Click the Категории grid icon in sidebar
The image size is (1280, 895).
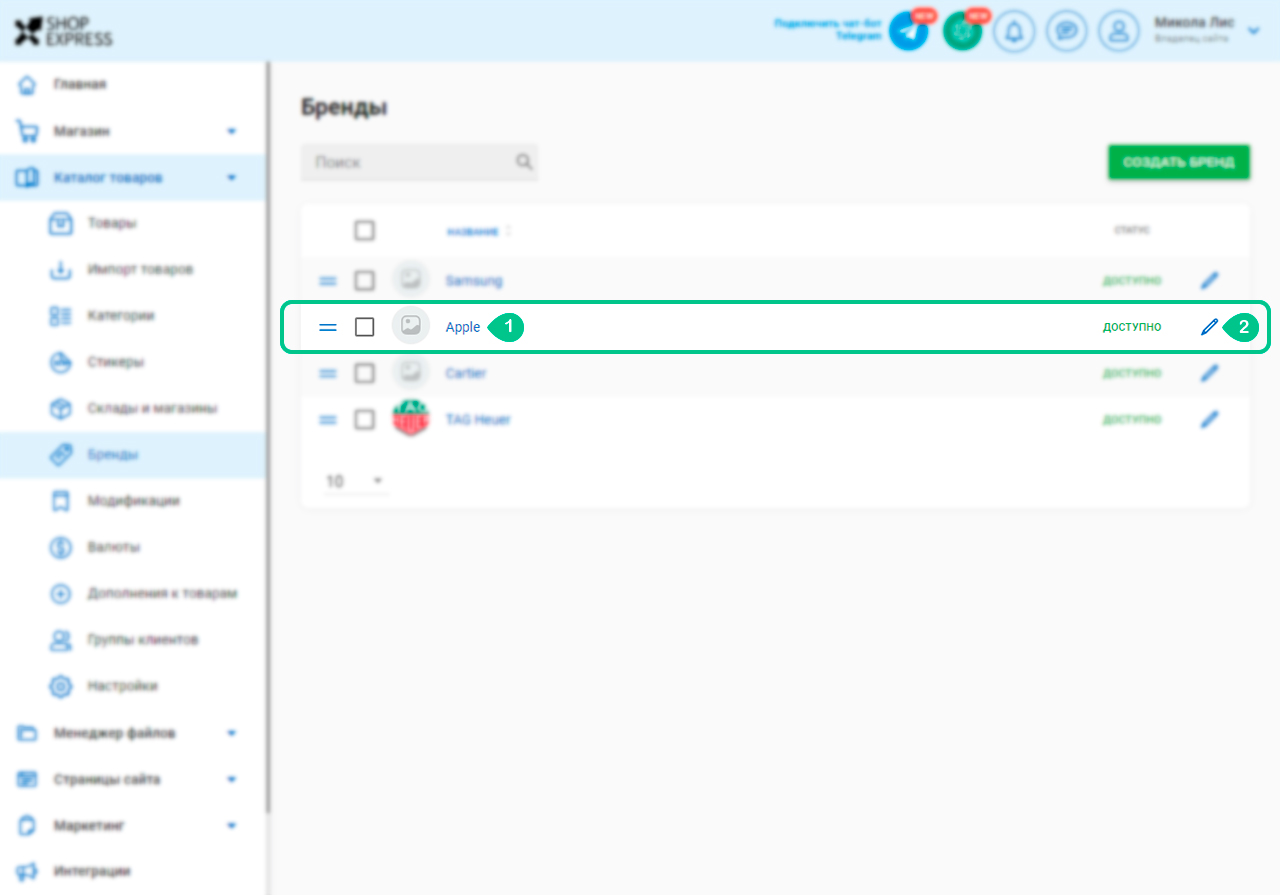tap(61, 316)
